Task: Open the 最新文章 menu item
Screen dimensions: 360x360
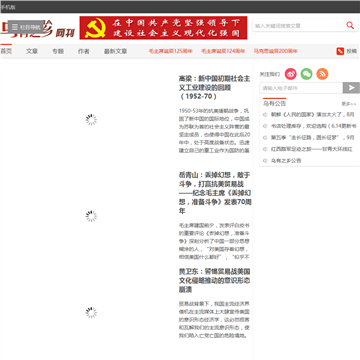Action: [x=115, y=51]
